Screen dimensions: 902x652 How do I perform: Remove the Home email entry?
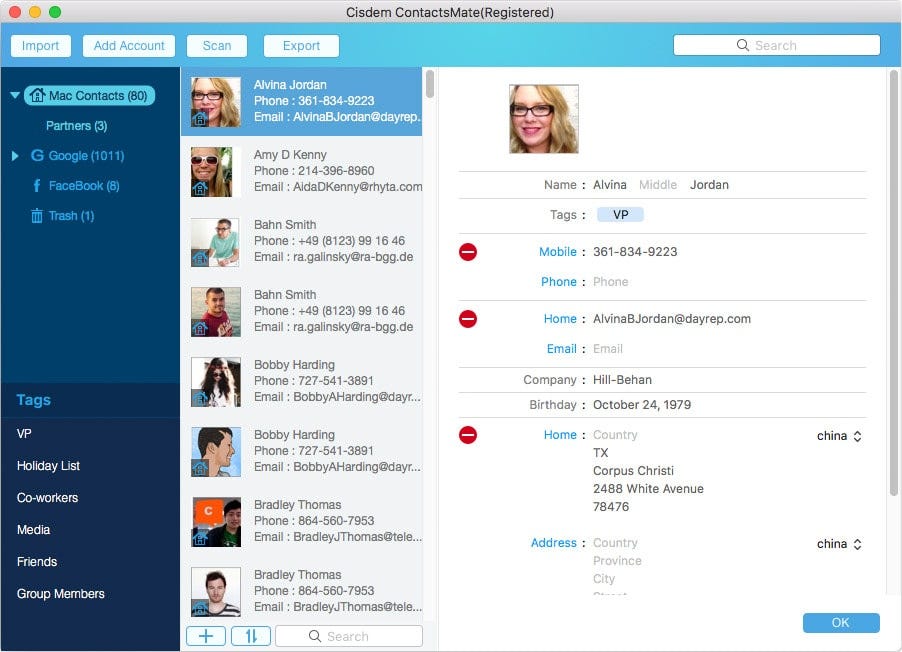coord(468,318)
